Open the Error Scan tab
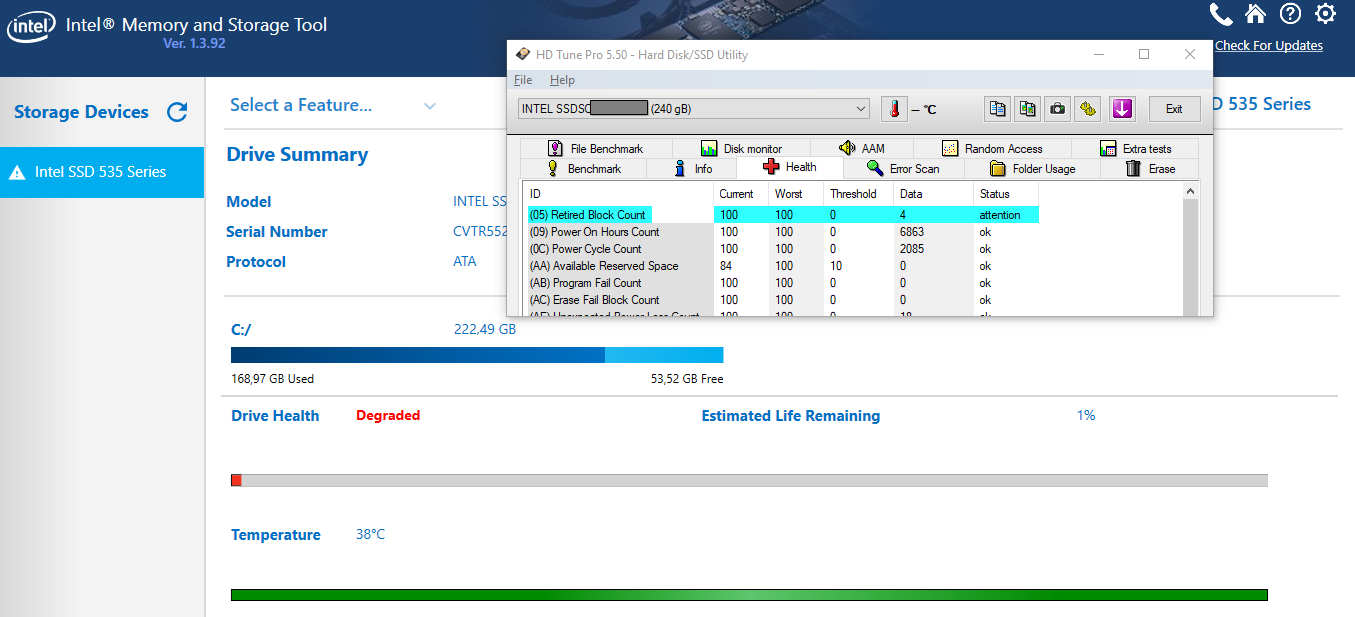This screenshot has height=617, width=1355. [x=903, y=169]
